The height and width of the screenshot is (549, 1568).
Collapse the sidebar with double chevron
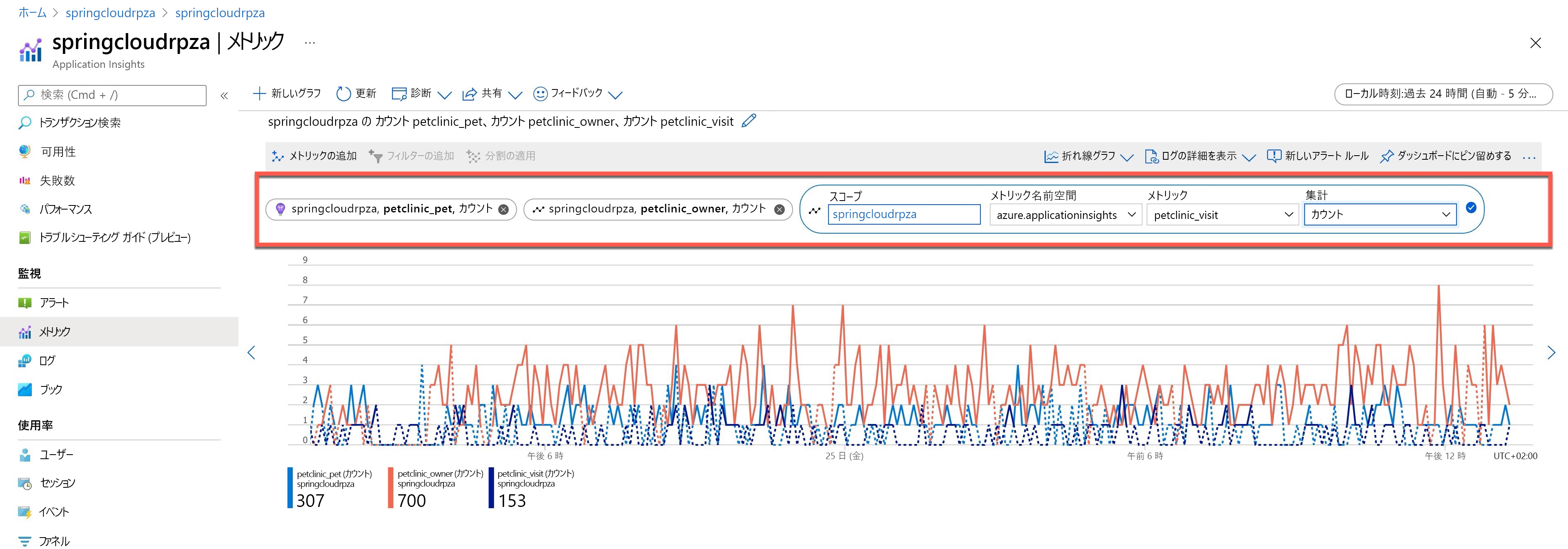(x=224, y=96)
